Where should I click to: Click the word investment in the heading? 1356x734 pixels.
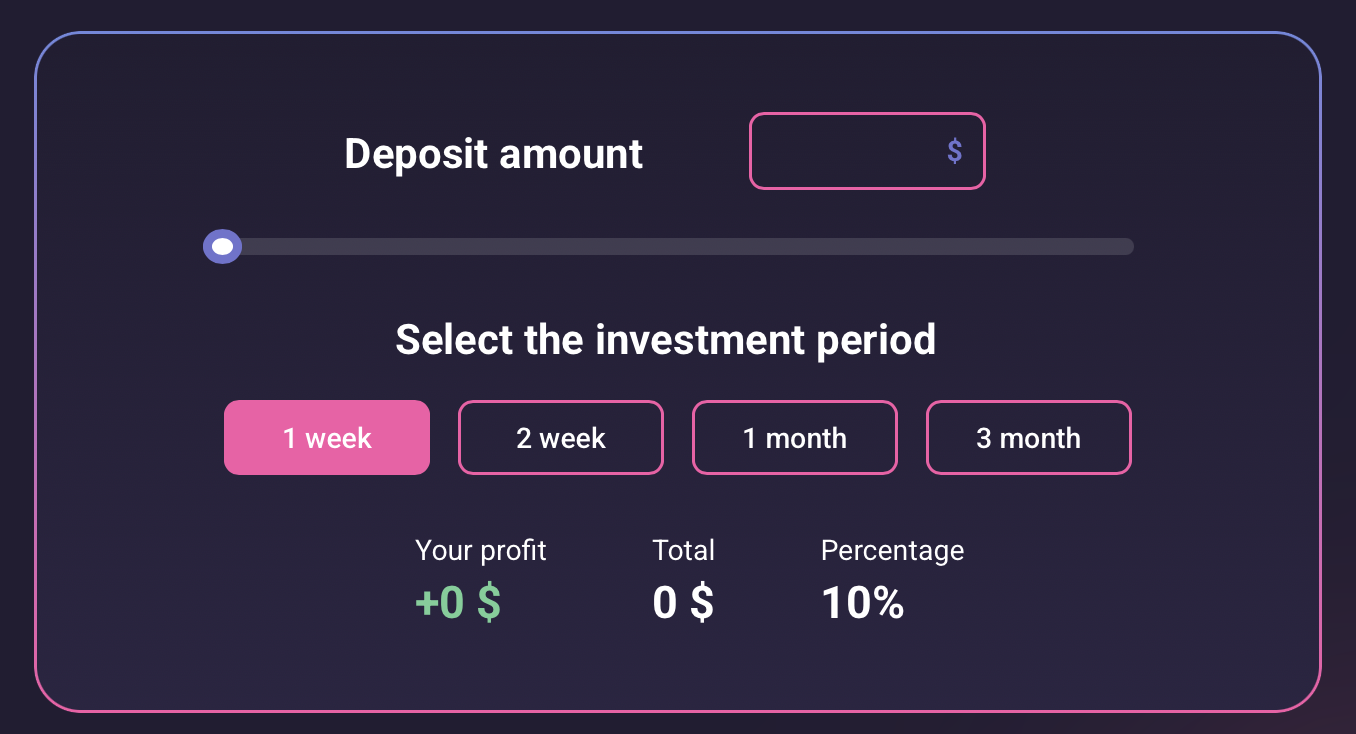click(x=701, y=340)
